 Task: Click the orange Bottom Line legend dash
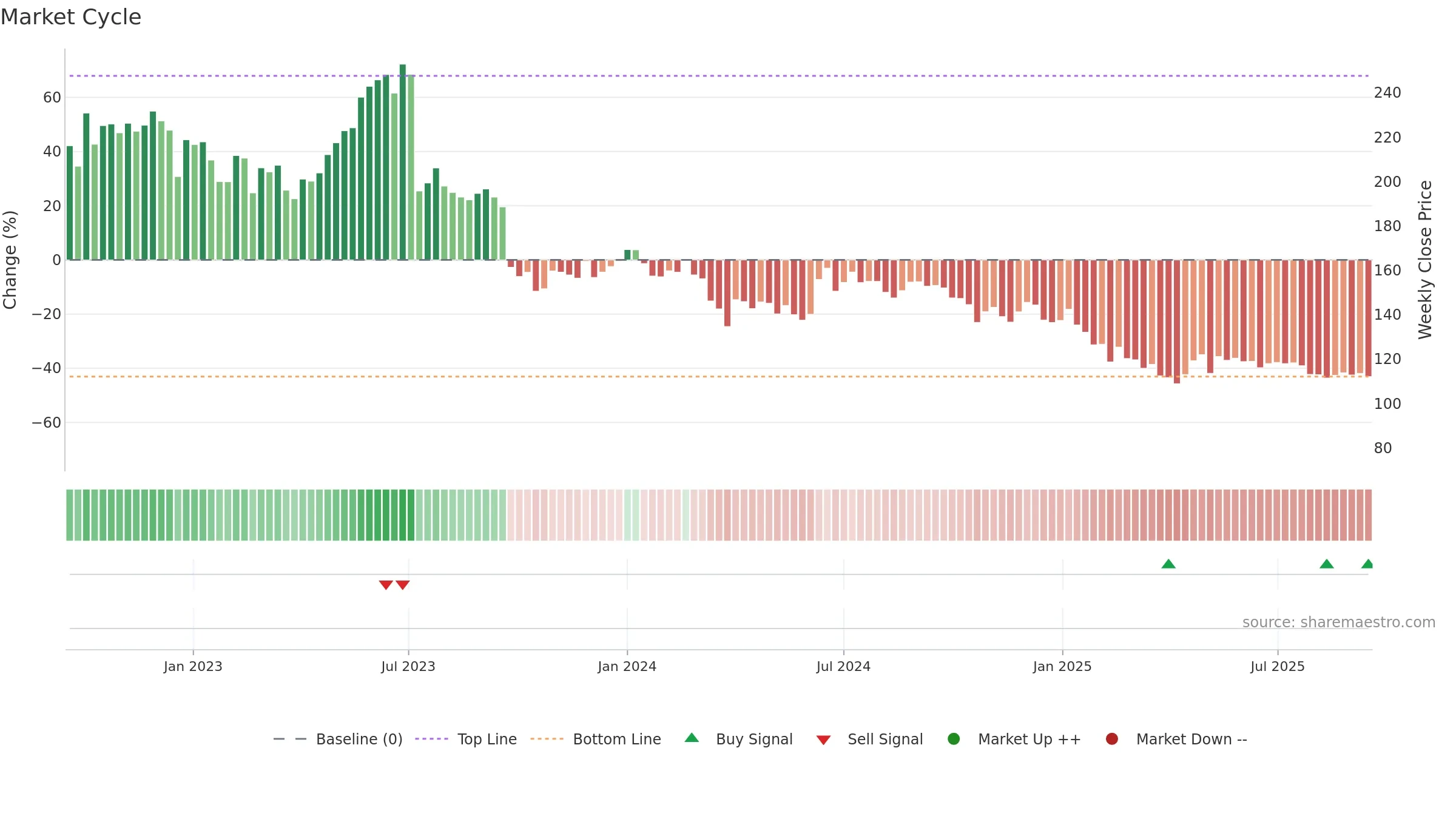click(x=547, y=739)
